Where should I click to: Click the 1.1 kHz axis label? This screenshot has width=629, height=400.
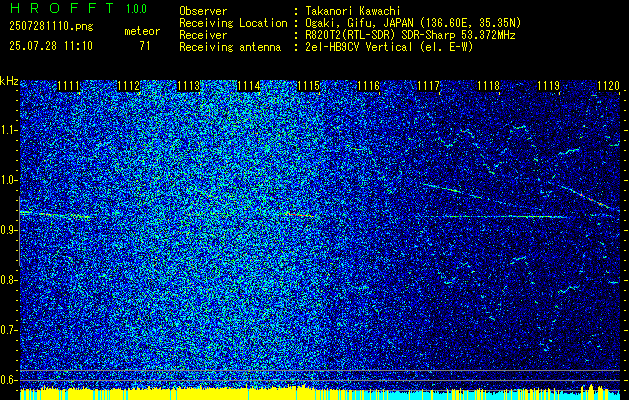[x=8, y=130]
